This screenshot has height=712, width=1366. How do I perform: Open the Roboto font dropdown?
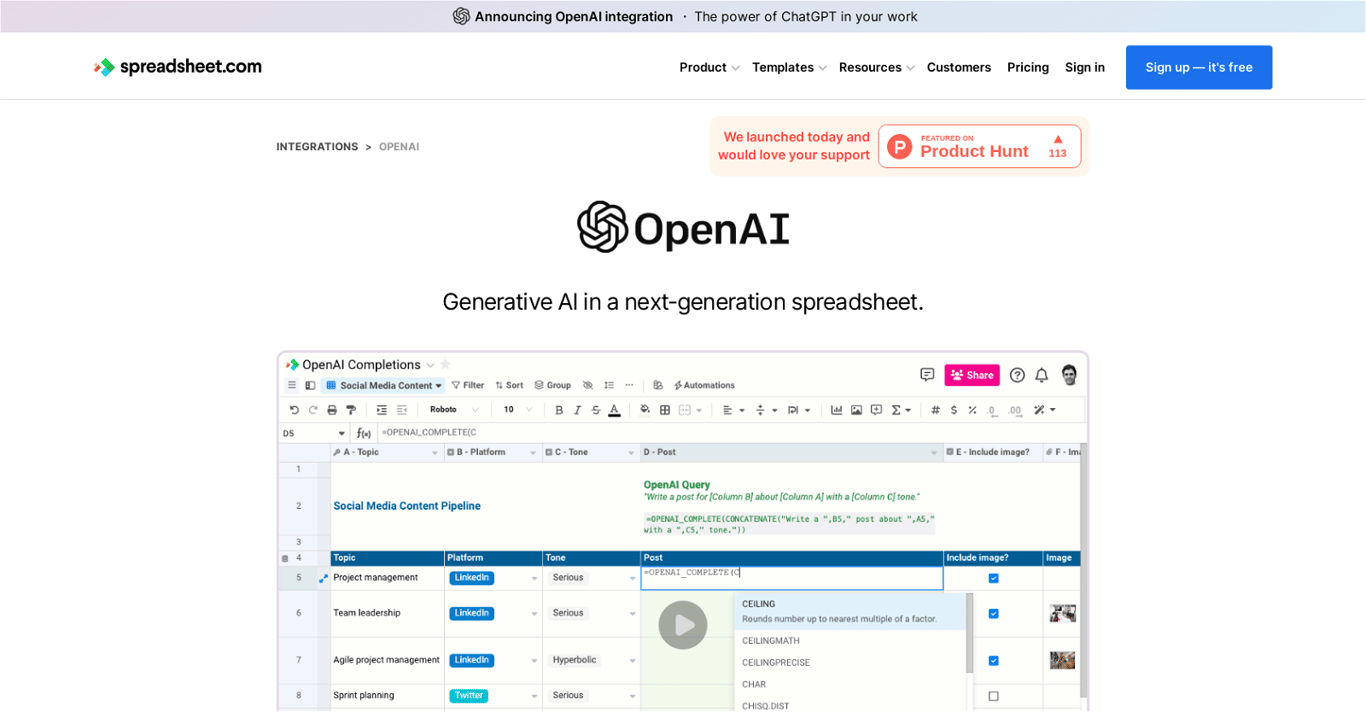tap(455, 410)
